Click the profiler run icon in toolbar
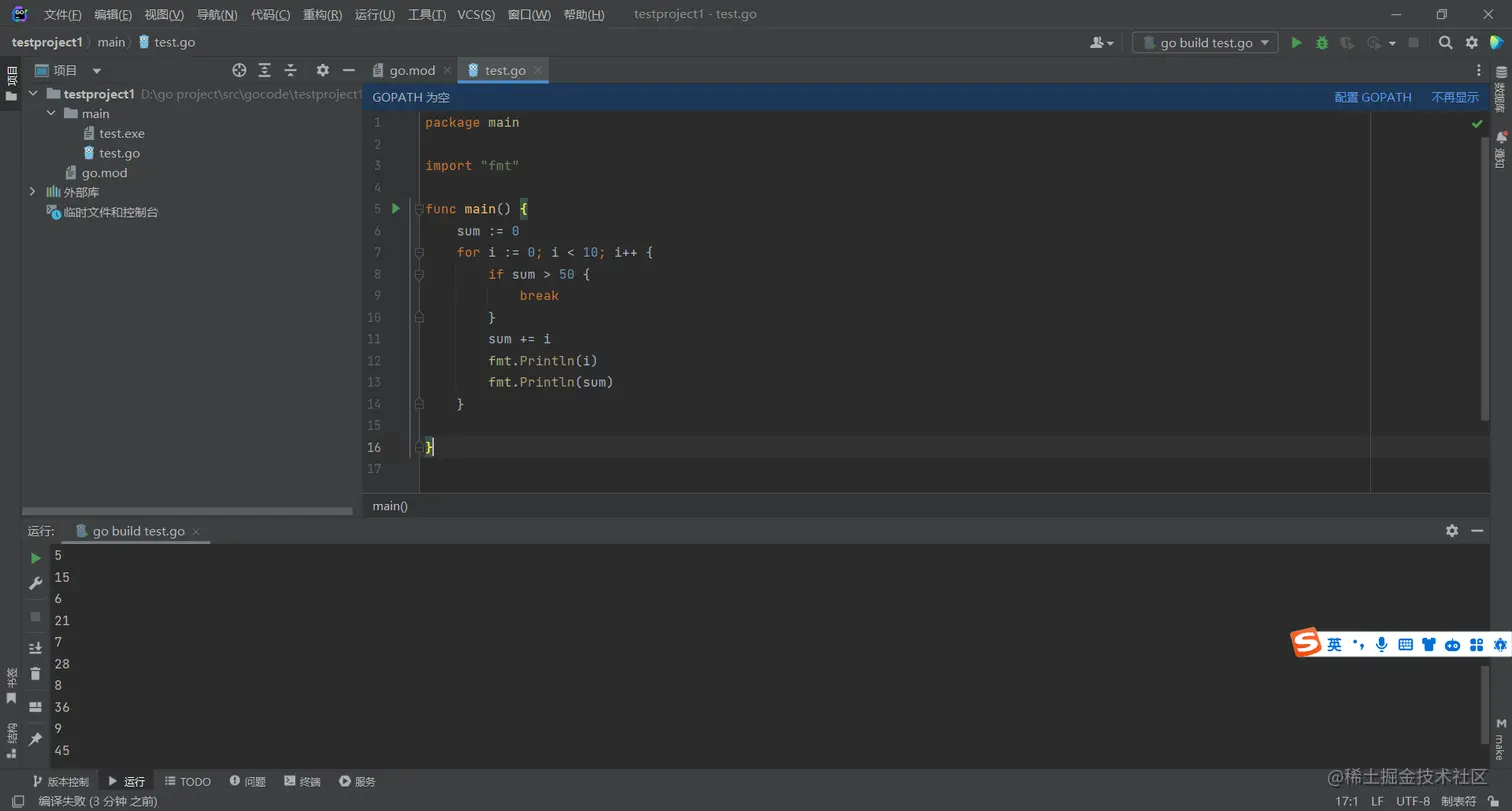 1374,43
